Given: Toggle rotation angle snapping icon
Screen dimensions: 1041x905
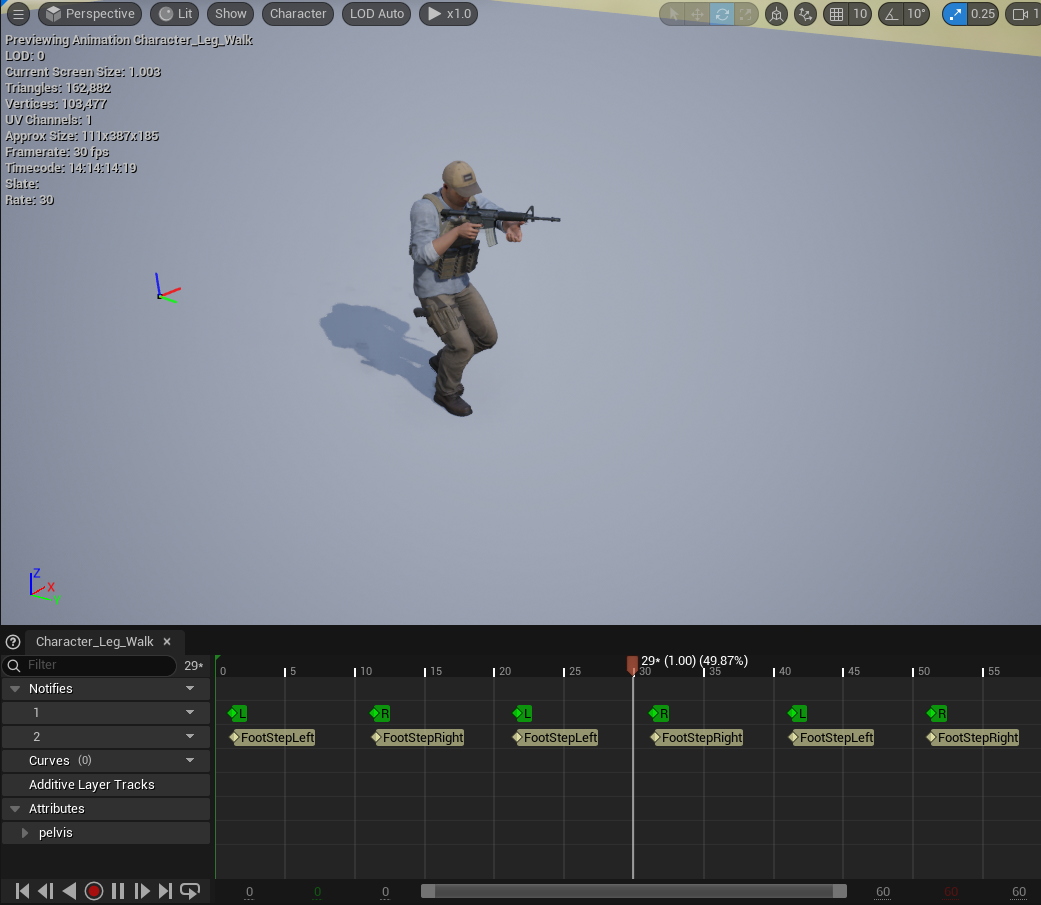Looking at the screenshot, I should click(892, 14).
